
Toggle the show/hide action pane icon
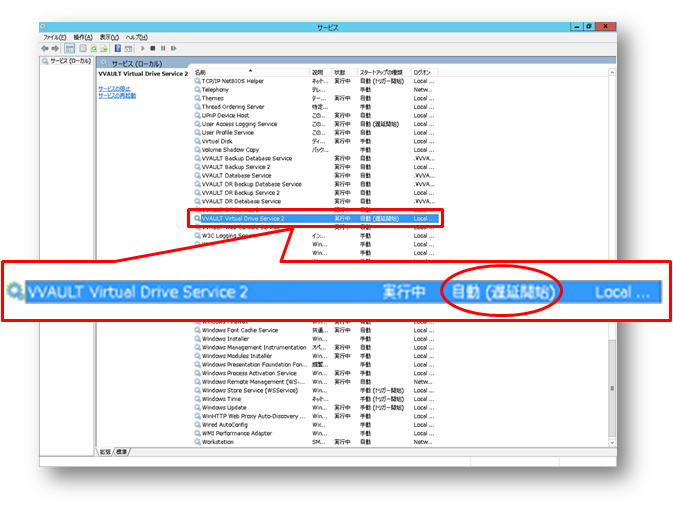(x=128, y=48)
